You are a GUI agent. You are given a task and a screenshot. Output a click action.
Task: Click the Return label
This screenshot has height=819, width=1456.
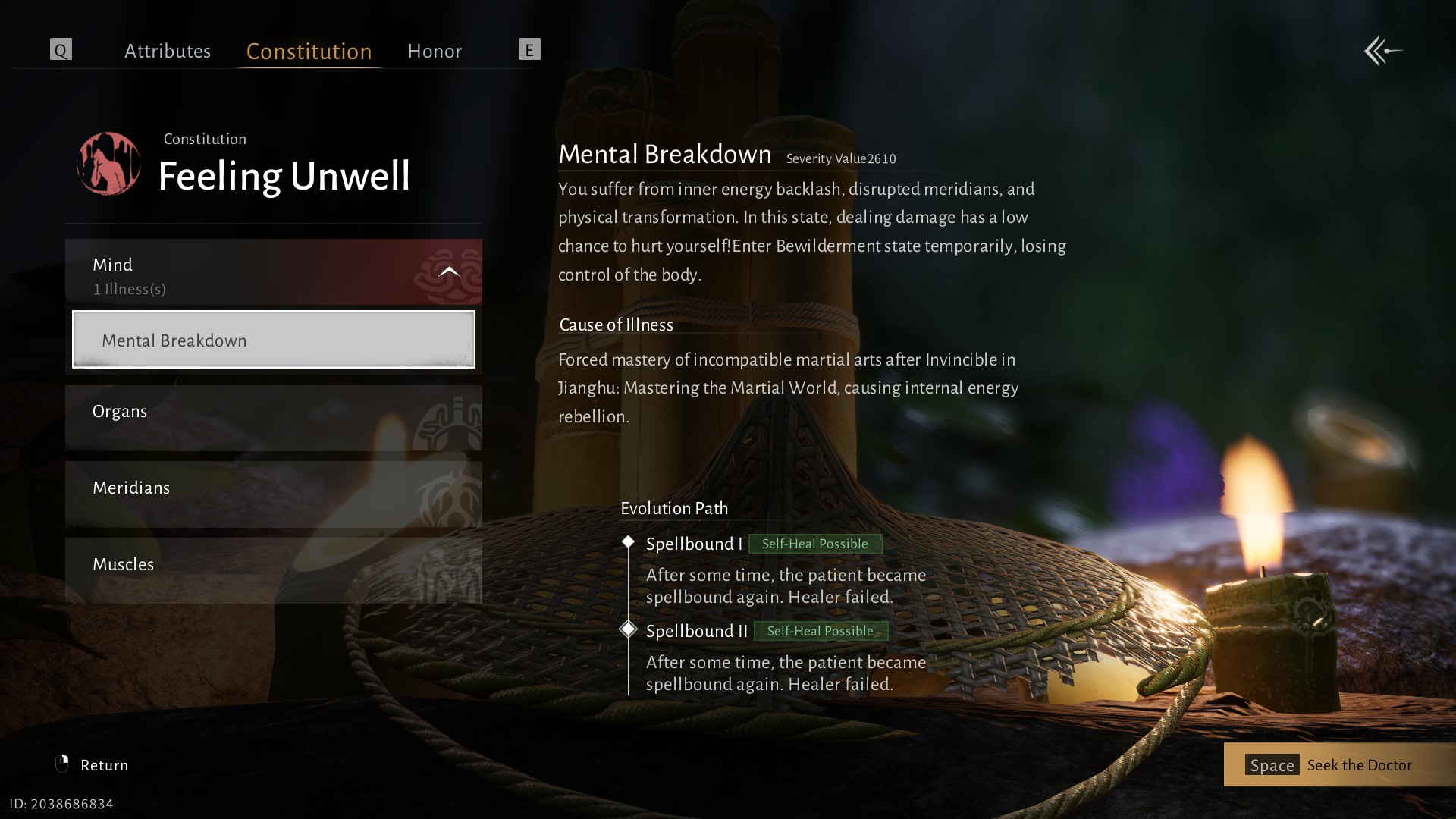(x=105, y=765)
